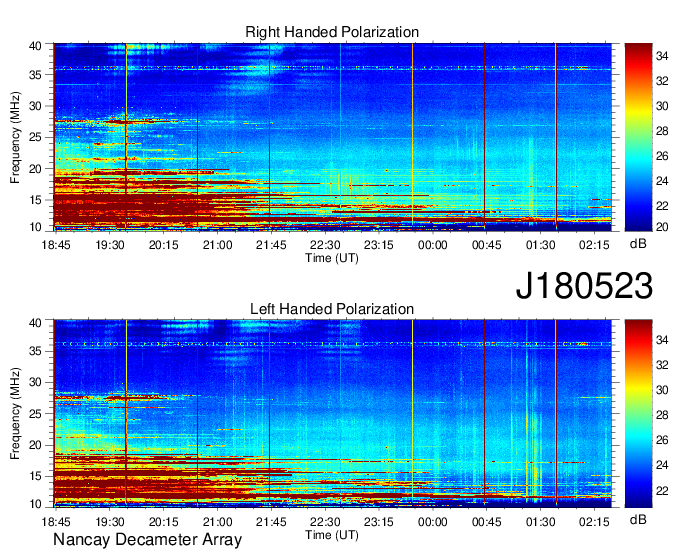
Task: Click the 30 MHz tick on lower frequency axis
Action: [35, 382]
